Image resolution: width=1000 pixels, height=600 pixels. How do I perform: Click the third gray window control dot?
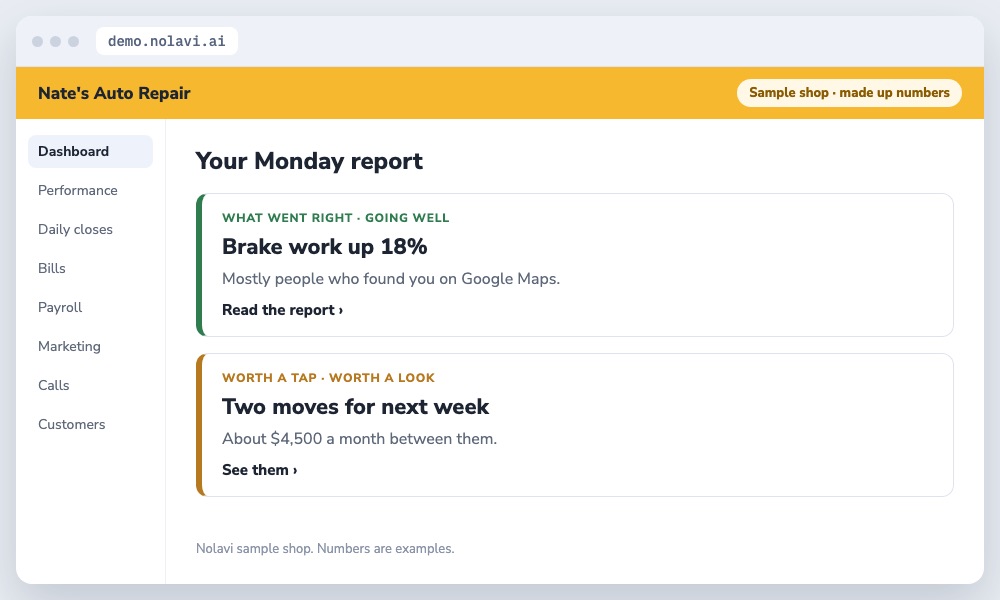(x=73, y=41)
